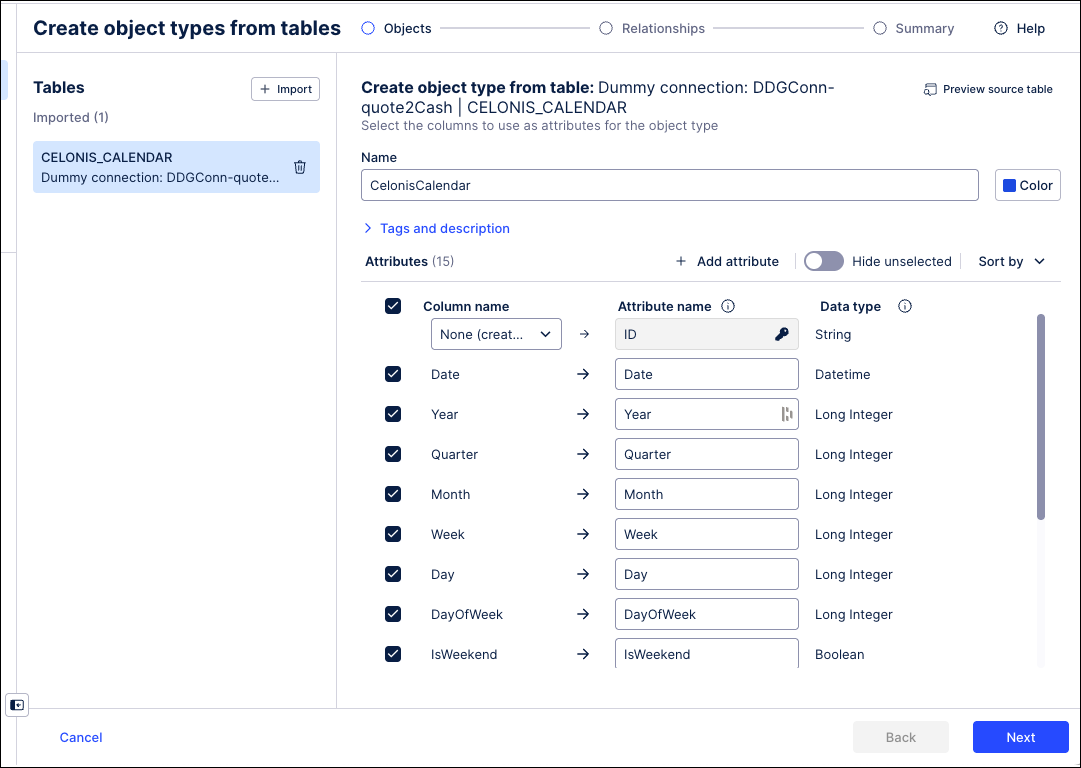Click the Cancel link
1081x768 pixels.
pos(80,737)
